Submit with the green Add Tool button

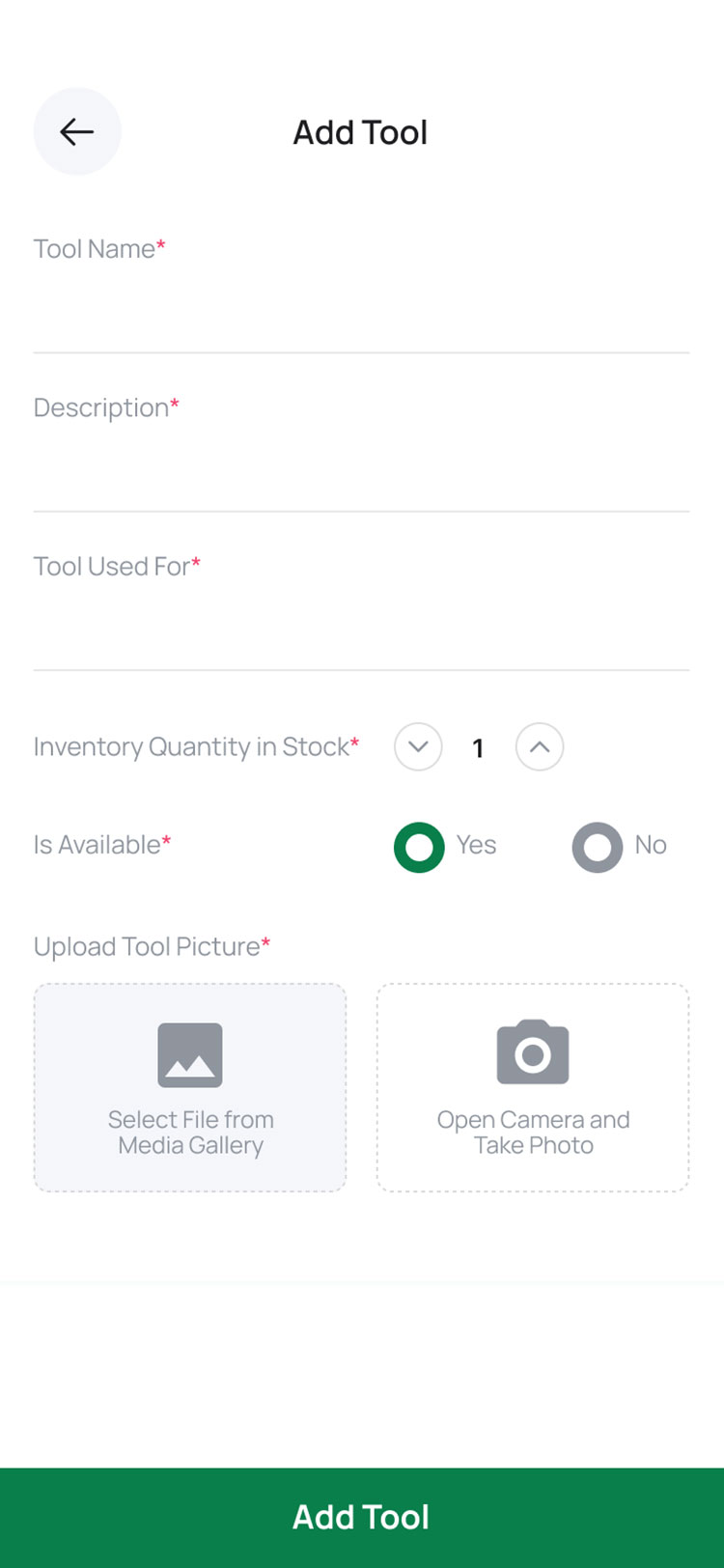click(x=362, y=1517)
